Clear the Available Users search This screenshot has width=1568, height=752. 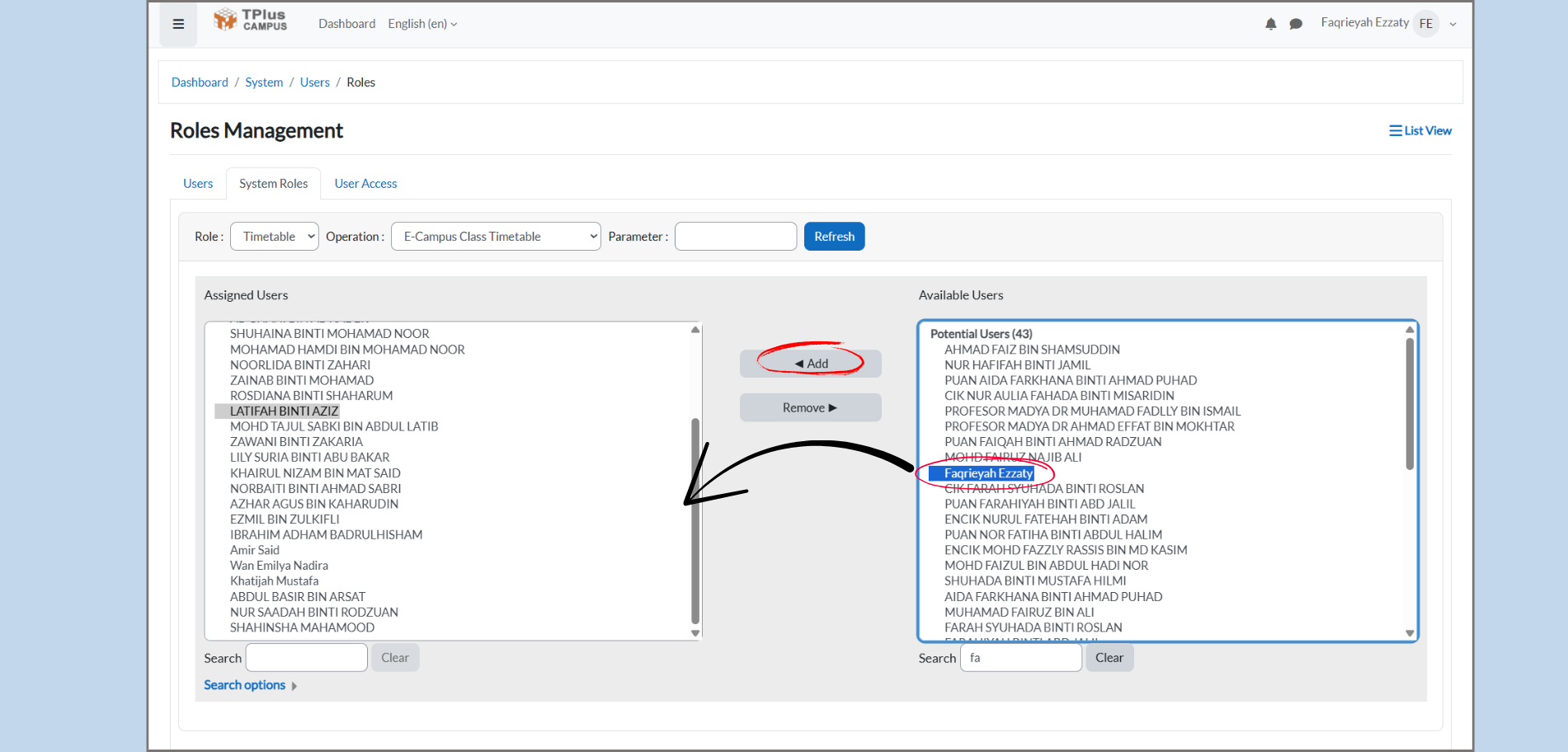[1109, 658]
